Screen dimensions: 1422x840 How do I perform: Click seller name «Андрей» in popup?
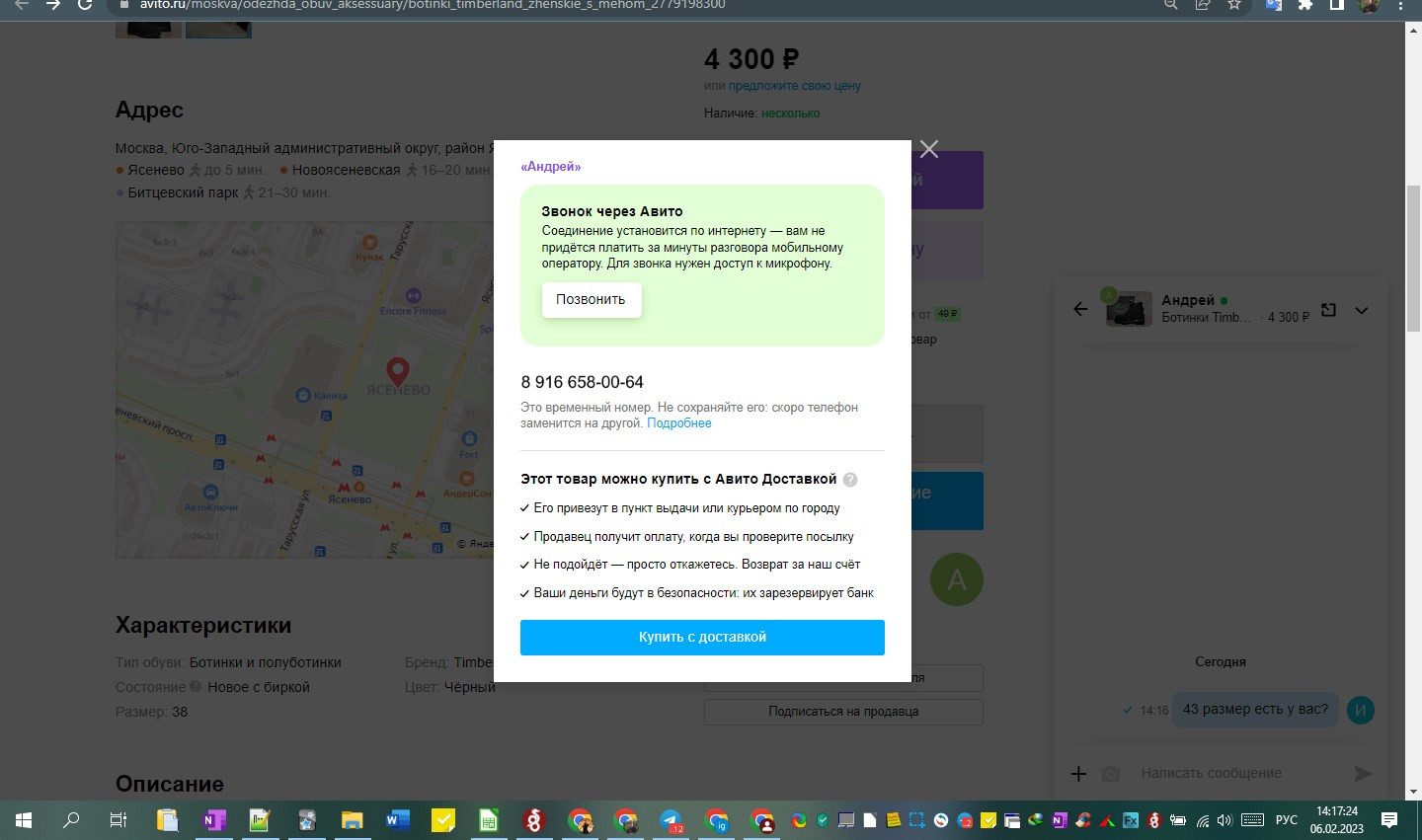point(550,167)
